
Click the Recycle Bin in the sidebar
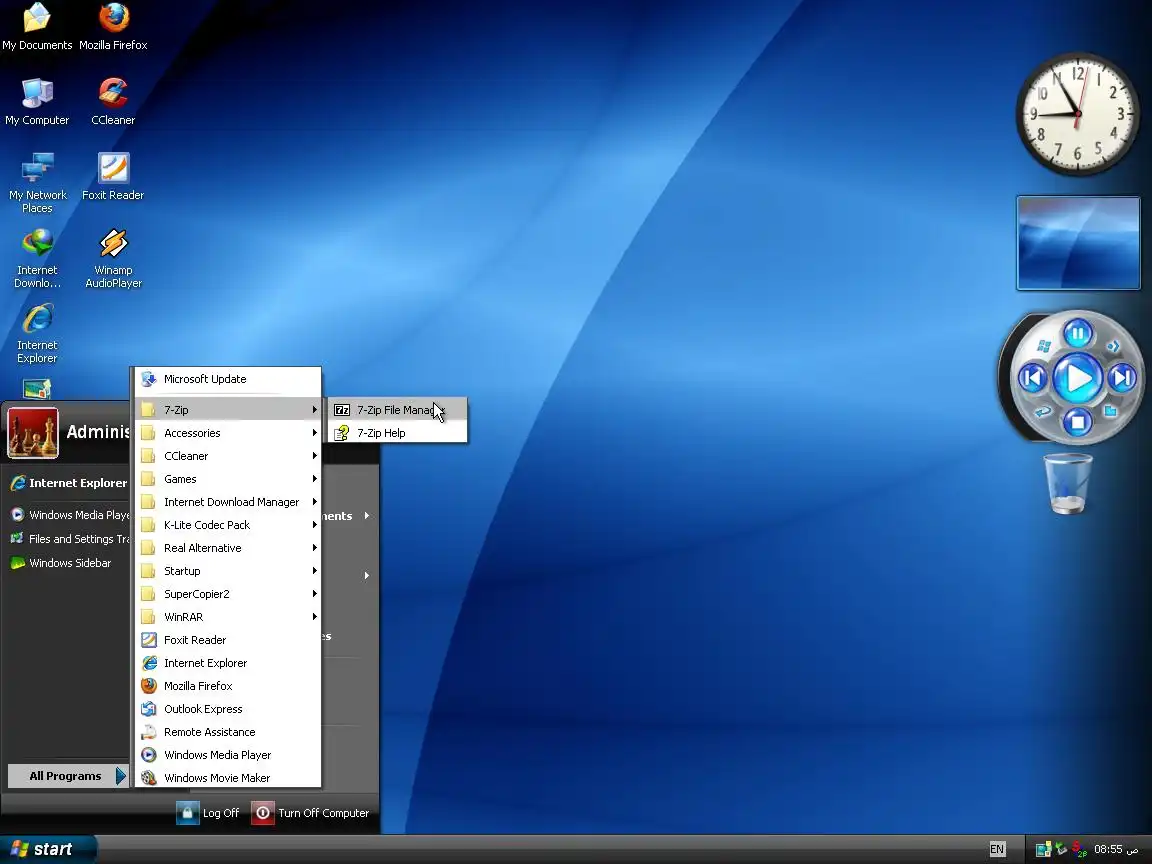1068,483
